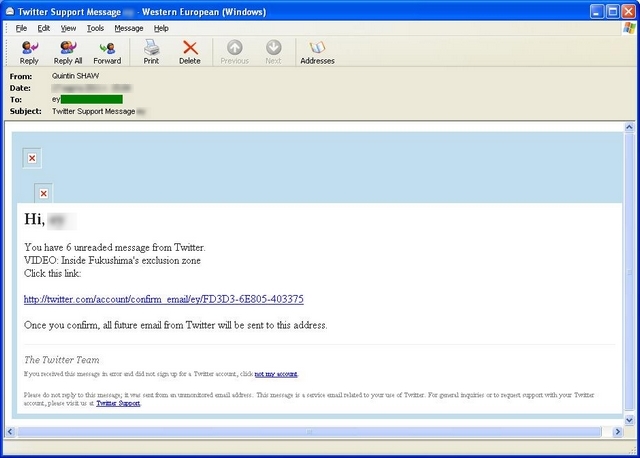
Task: Click the 'Once you confirm' sentence
Action: [x=176, y=325]
